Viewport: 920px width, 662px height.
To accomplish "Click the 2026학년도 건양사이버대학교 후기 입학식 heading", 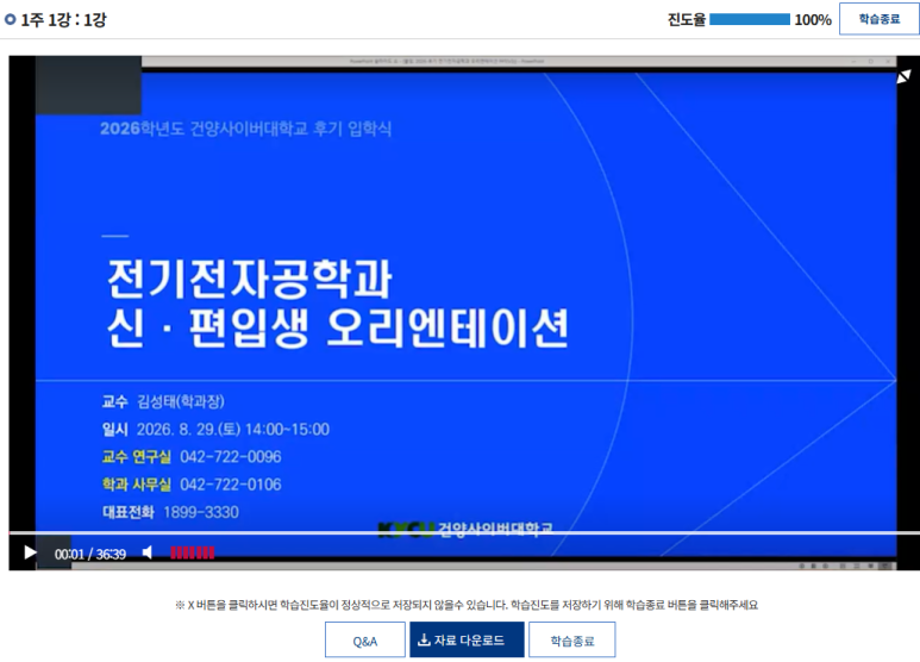I will pos(245,129).
